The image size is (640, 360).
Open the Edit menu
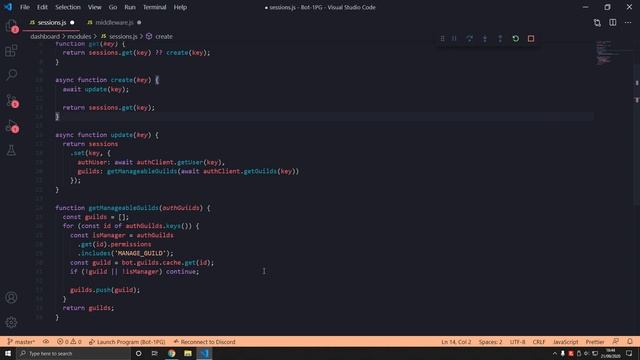pyautogui.click(x=42, y=7)
